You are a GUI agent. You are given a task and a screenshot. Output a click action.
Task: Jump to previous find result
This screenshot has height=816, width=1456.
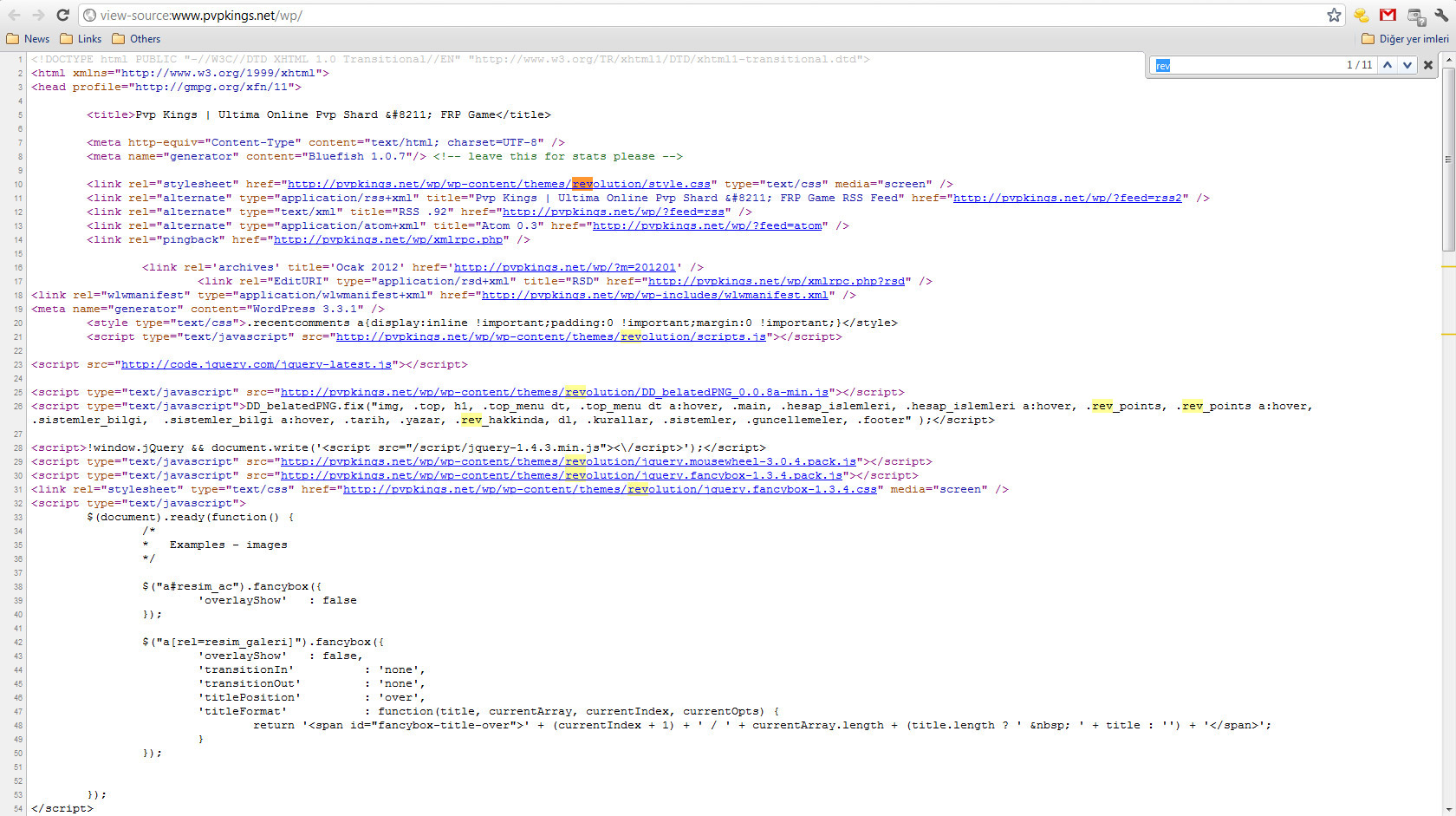click(1388, 65)
